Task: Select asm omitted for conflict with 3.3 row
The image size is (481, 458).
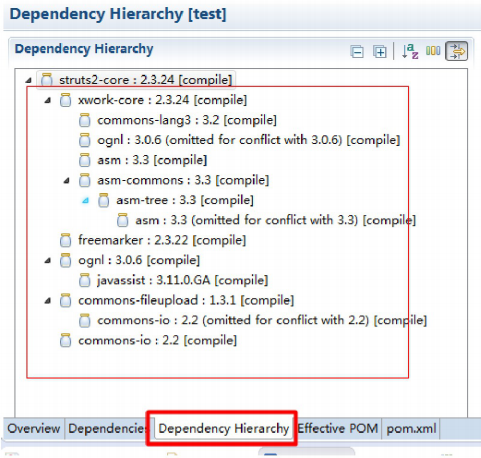Action: coord(266,220)
